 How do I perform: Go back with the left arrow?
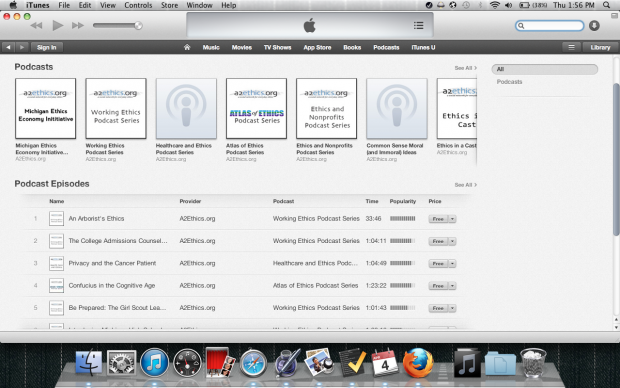coord(8,47)
